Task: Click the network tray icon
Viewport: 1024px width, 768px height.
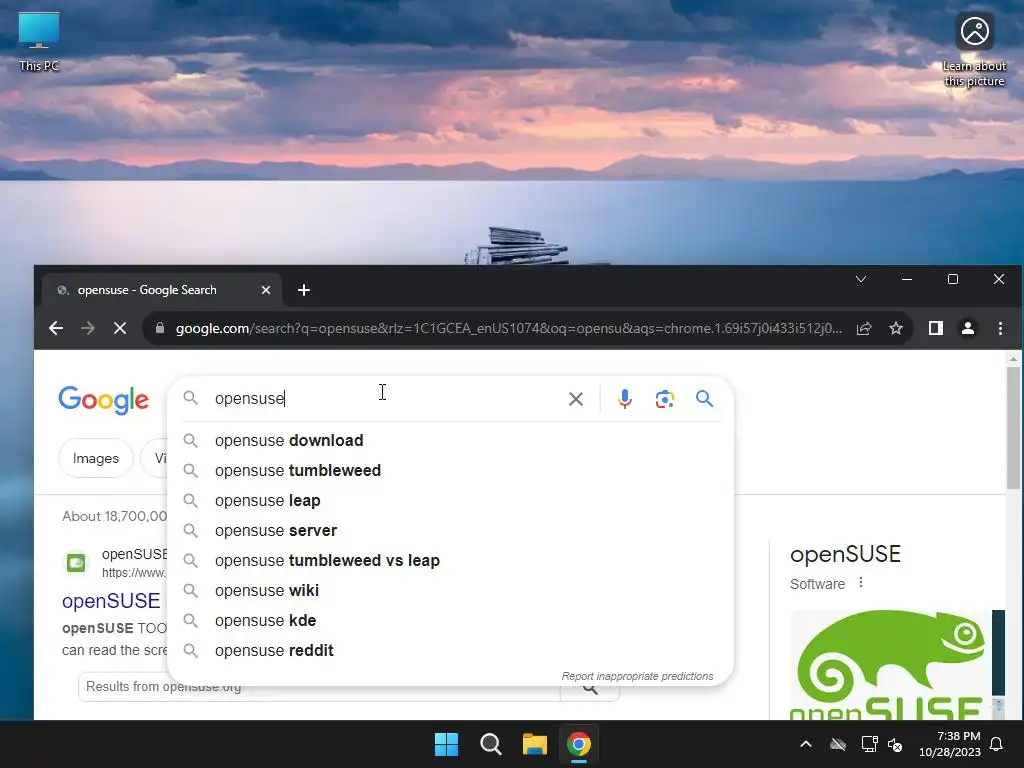Action: pos(869,744)
